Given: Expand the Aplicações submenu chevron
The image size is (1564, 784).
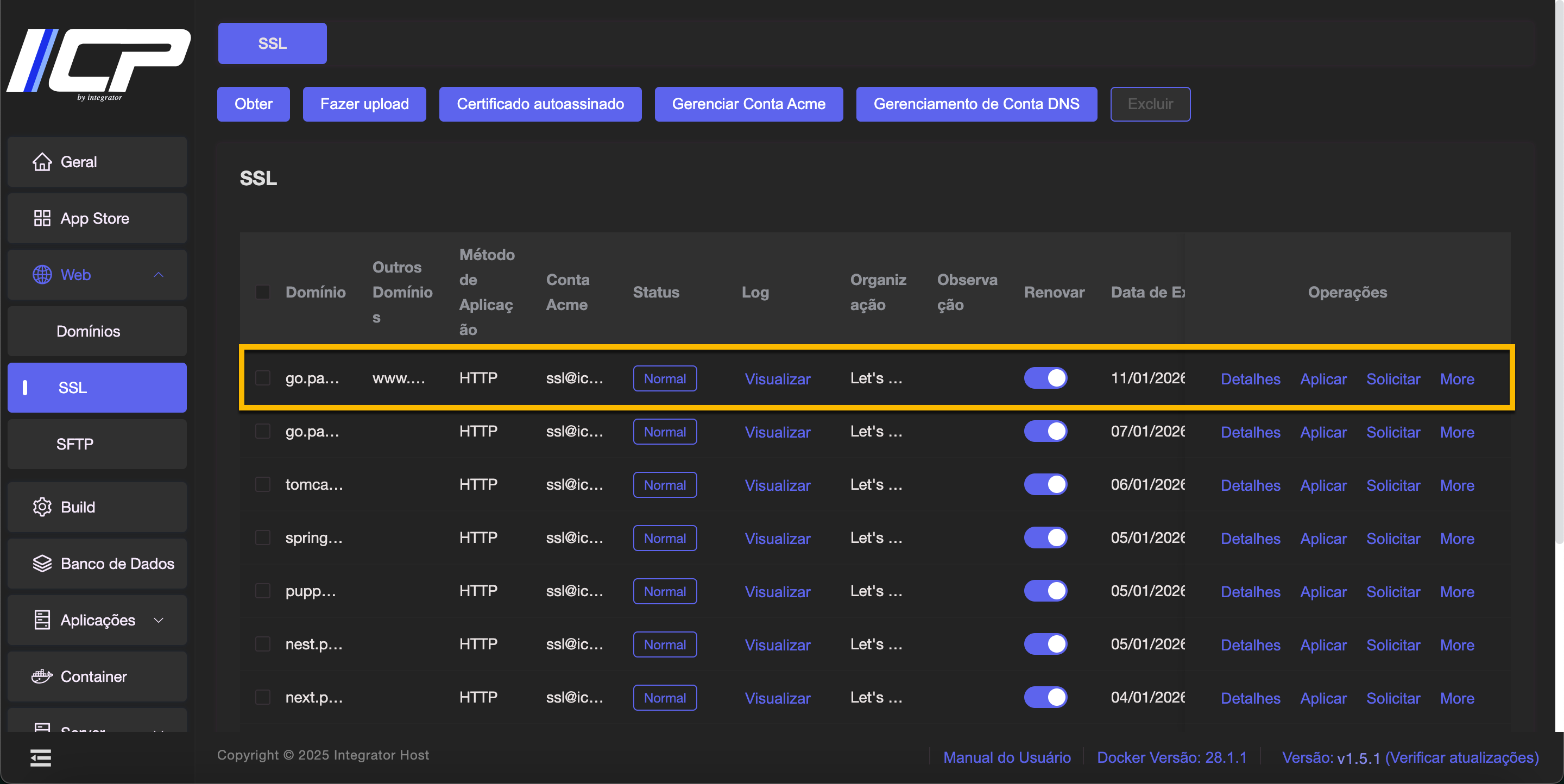Looking at the screenshot, I should (x=159, y=620).
